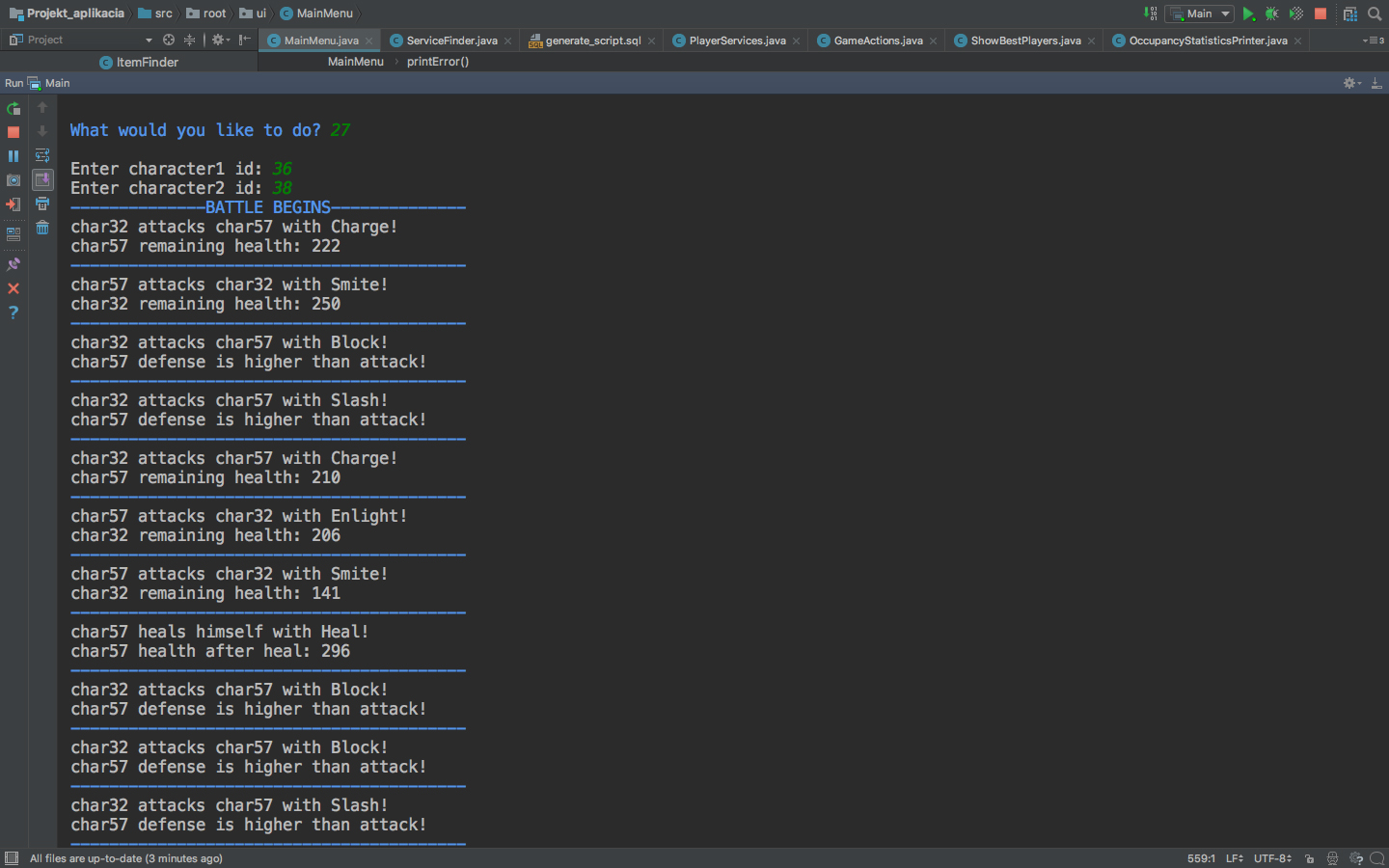Toggle the pin tab icon in Run panel

coord(14,264)
